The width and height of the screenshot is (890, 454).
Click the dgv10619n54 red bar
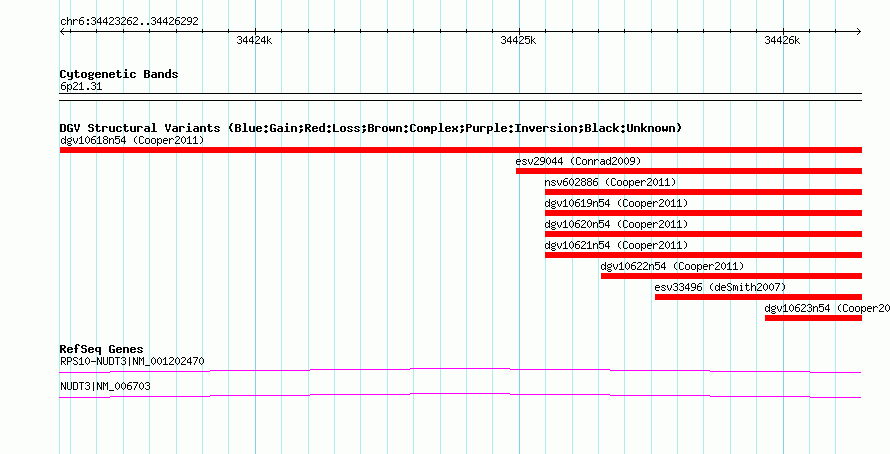tap(703, 213)
